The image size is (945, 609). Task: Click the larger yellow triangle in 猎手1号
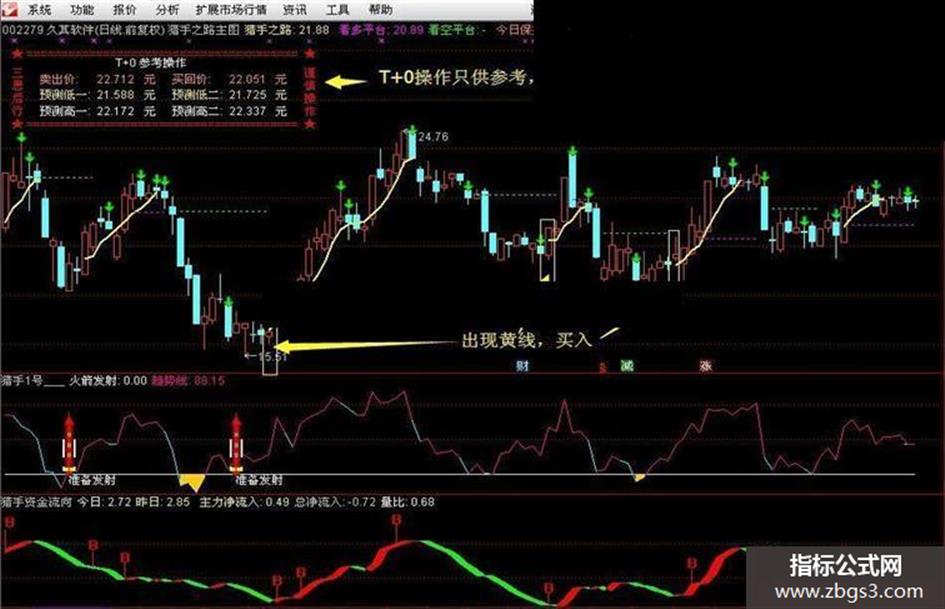pyautogui.click(x=192, y=481)
